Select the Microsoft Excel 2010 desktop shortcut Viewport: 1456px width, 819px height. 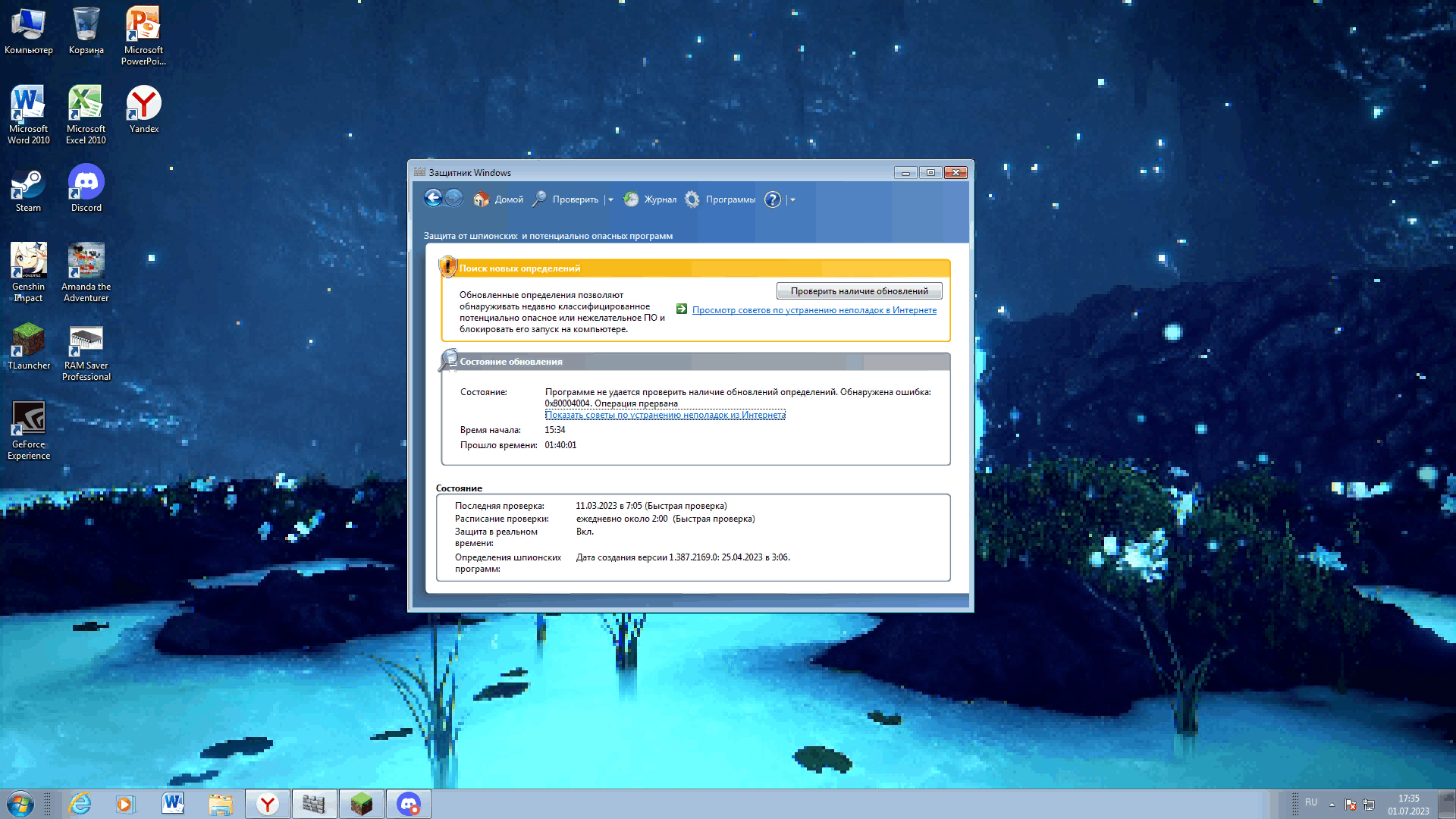[x=86, y=115]
